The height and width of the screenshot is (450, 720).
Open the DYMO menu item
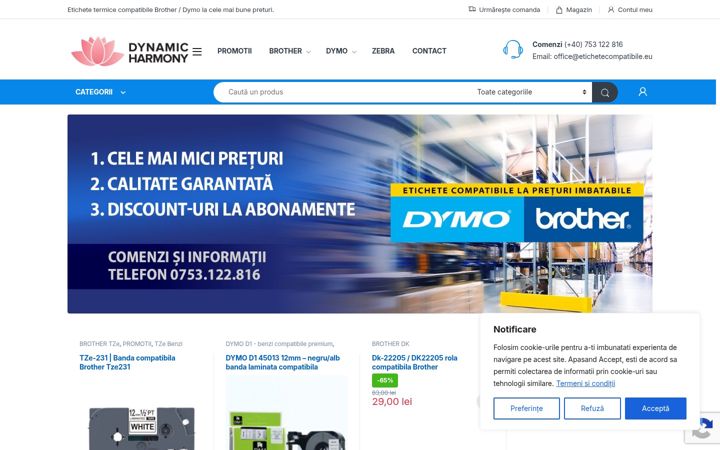(337, 51)
